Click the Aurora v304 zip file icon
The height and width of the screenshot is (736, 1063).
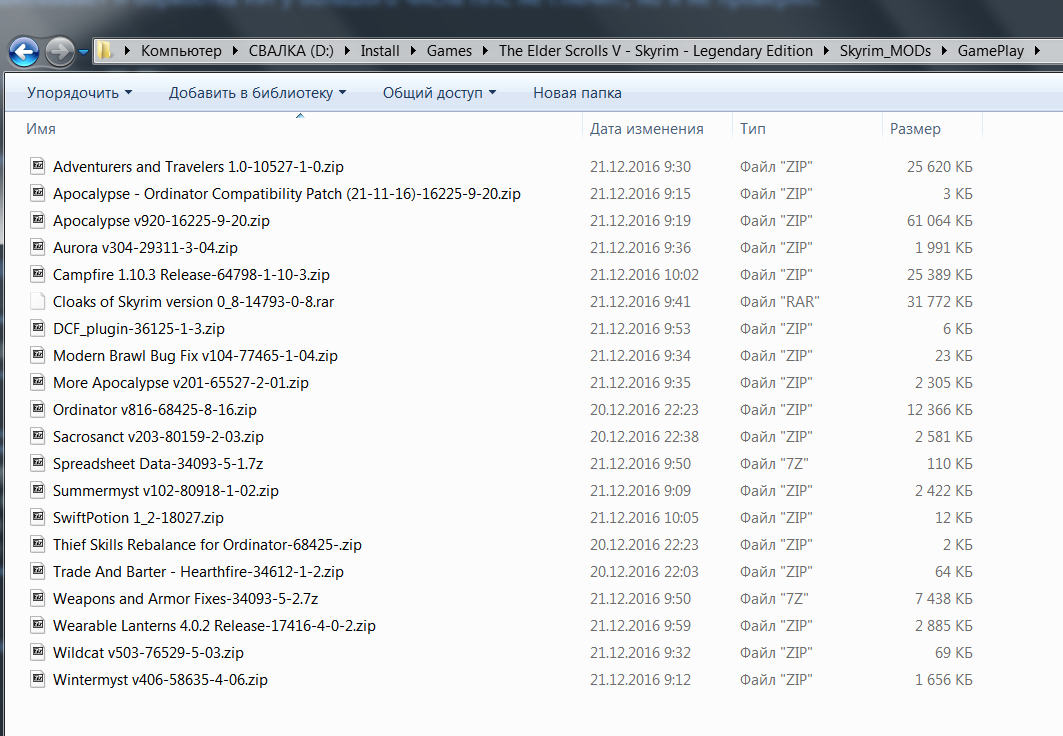[x=38, y=247]
